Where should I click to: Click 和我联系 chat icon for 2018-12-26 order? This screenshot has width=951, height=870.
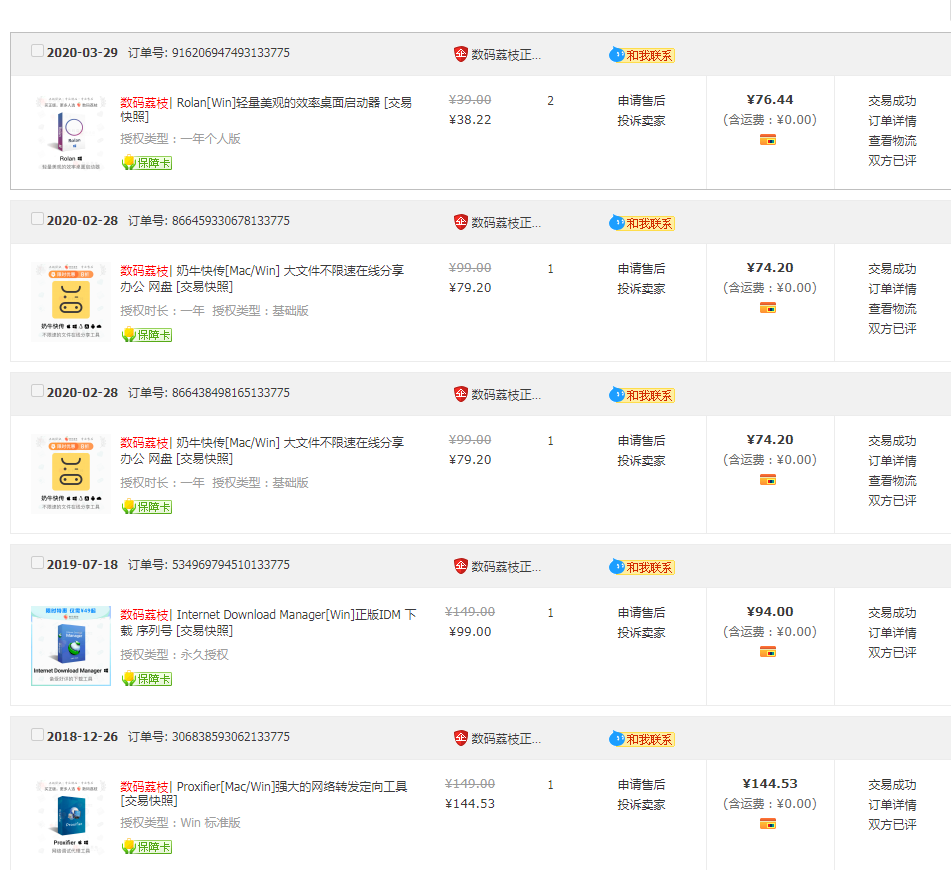tap(642, 739)
